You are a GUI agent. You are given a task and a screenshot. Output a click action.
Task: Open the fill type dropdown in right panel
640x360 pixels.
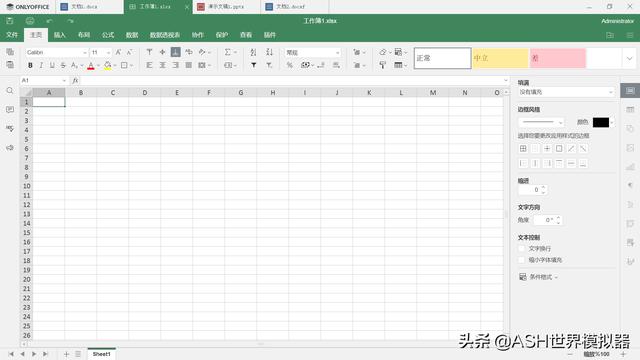tap(566, 92)
